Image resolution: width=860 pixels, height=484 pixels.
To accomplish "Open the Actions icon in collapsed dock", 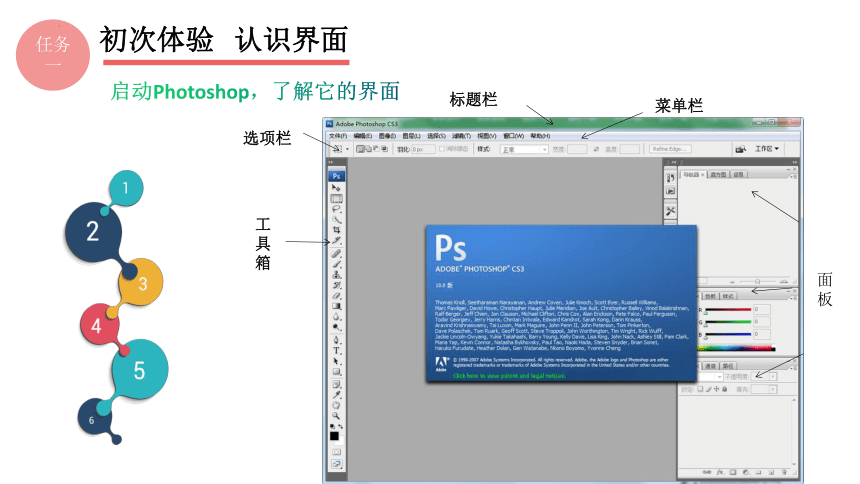I will (x=670, y=191).
